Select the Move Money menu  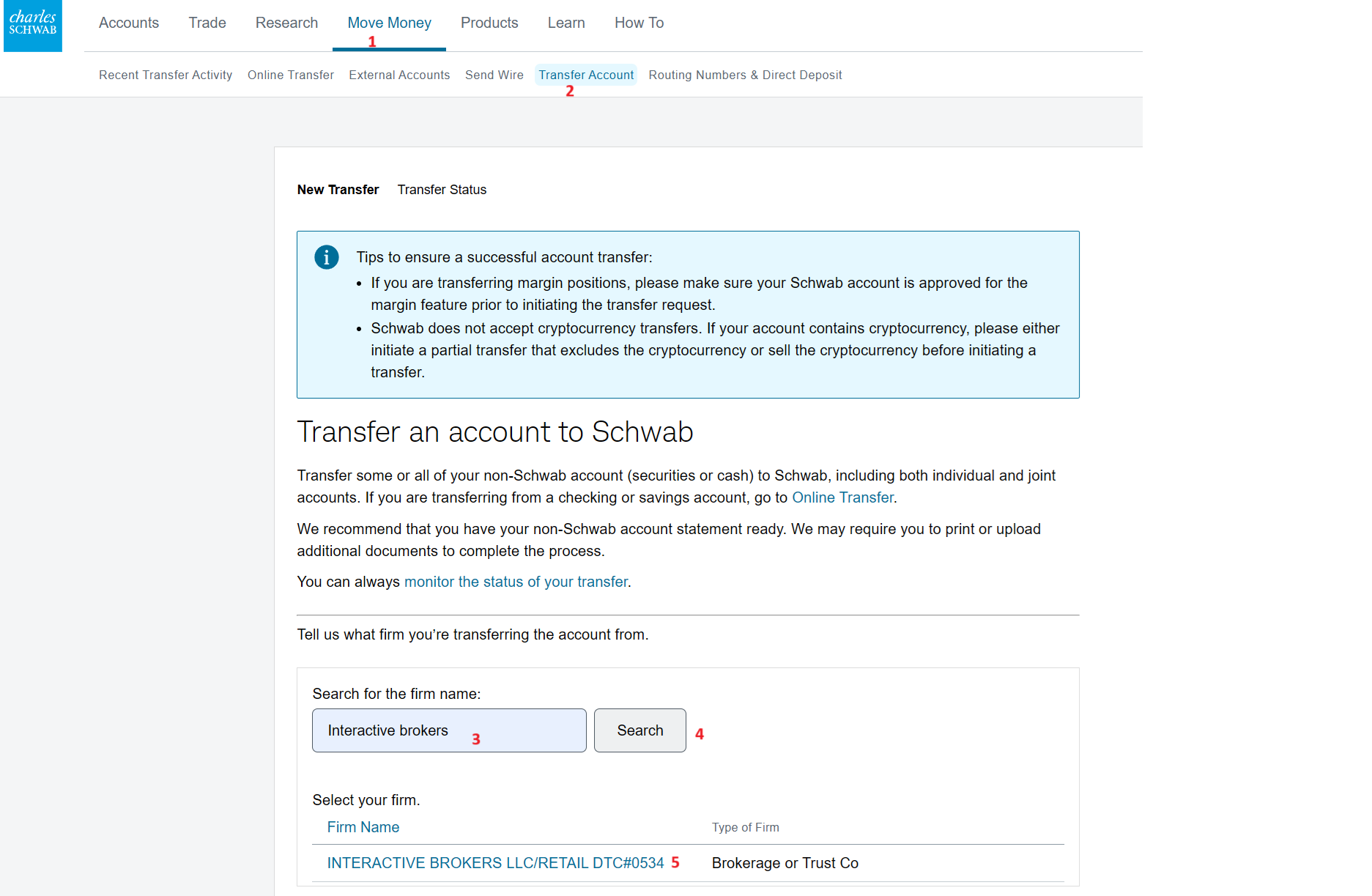point(389,23)
